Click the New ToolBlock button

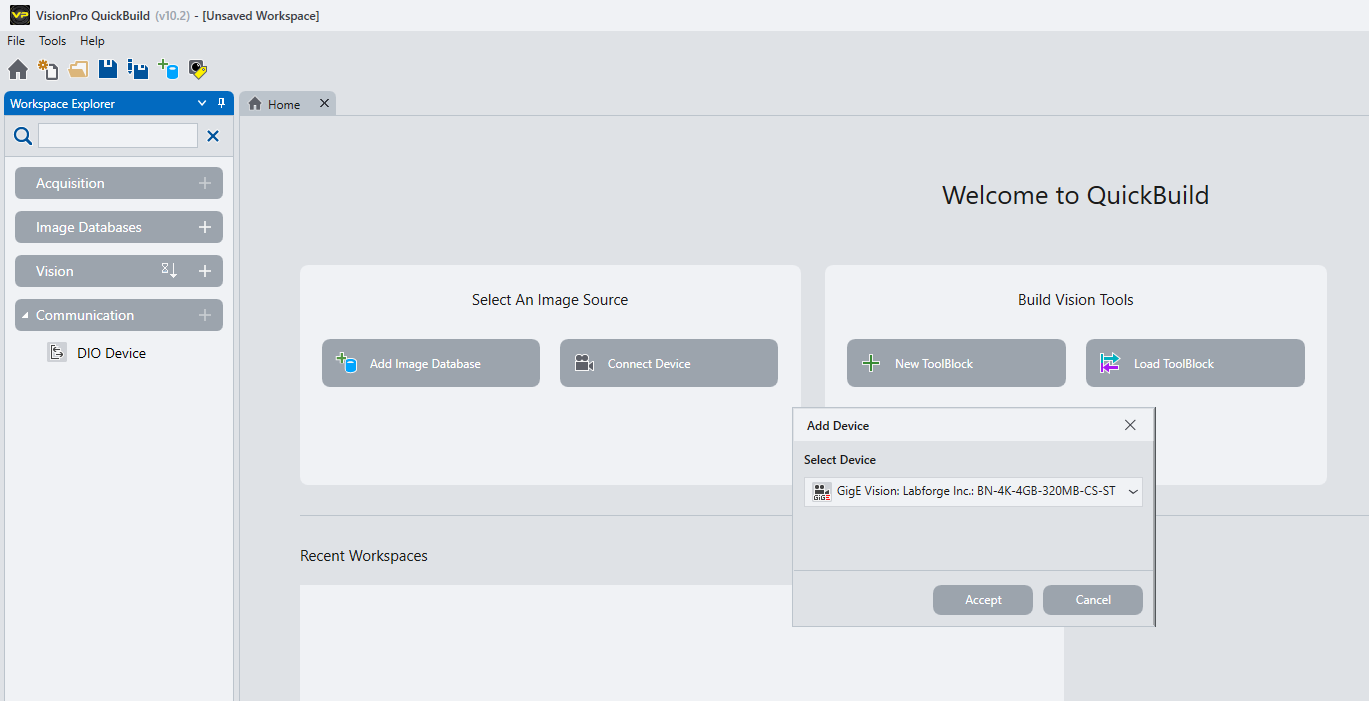[x=956, y=363]
